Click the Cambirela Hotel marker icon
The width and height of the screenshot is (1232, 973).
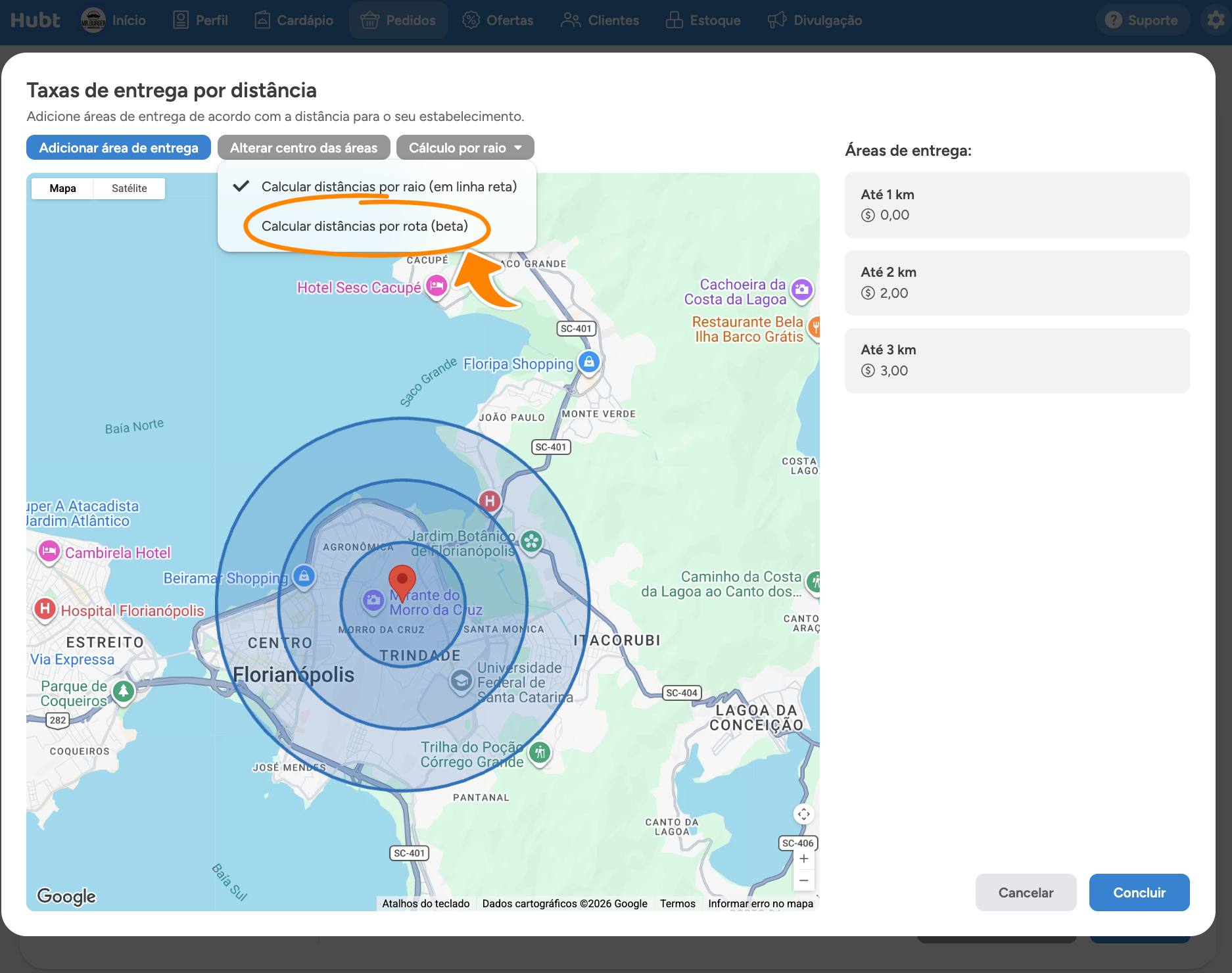point(49,552)
